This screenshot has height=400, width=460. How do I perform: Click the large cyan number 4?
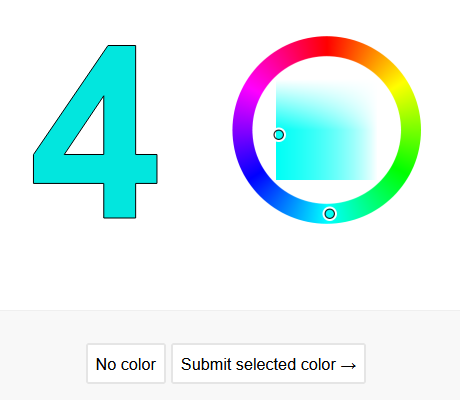pyautogui.click(x=95, y=132)
